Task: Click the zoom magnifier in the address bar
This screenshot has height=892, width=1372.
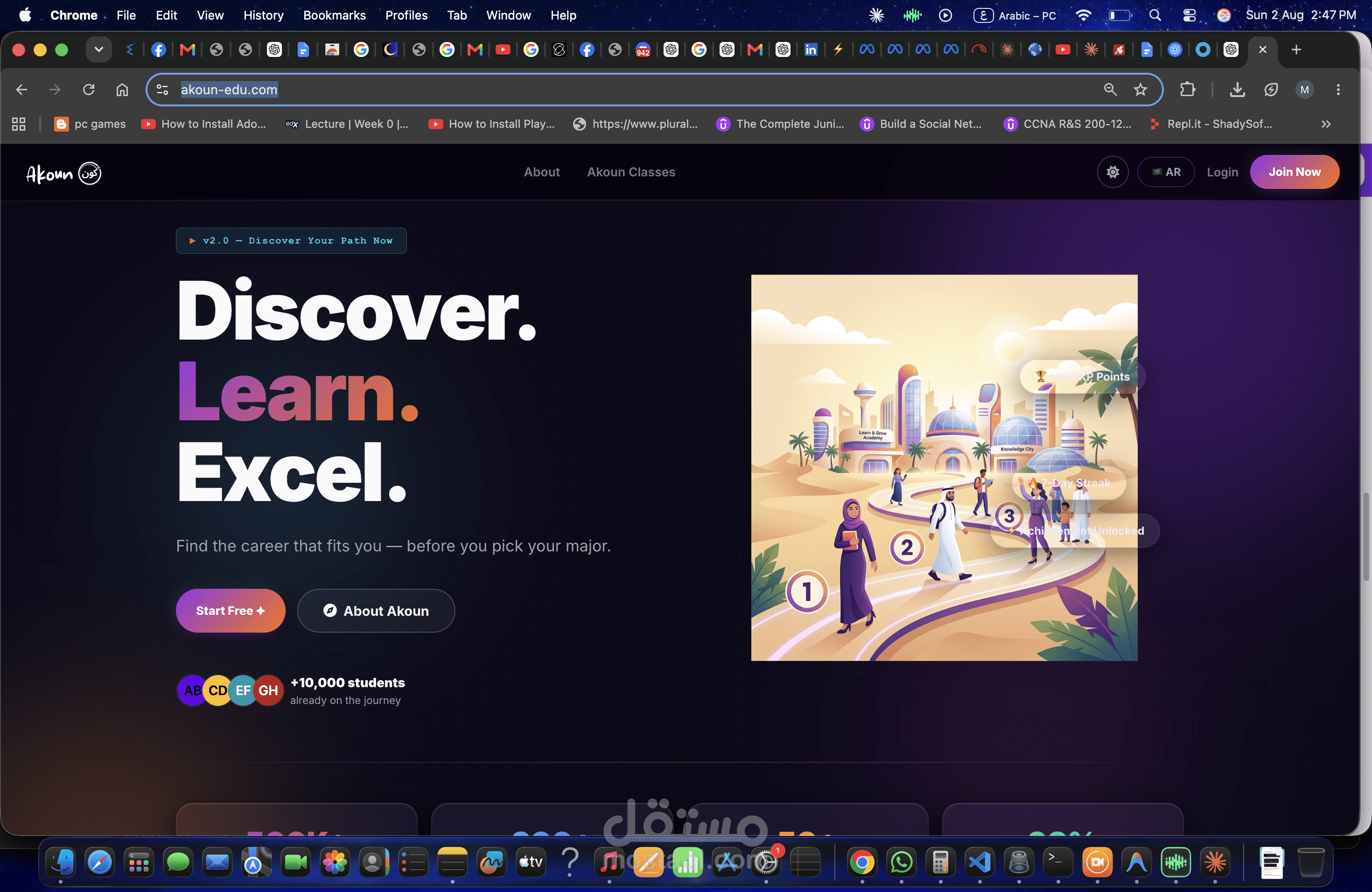Action: (1110, 89)
